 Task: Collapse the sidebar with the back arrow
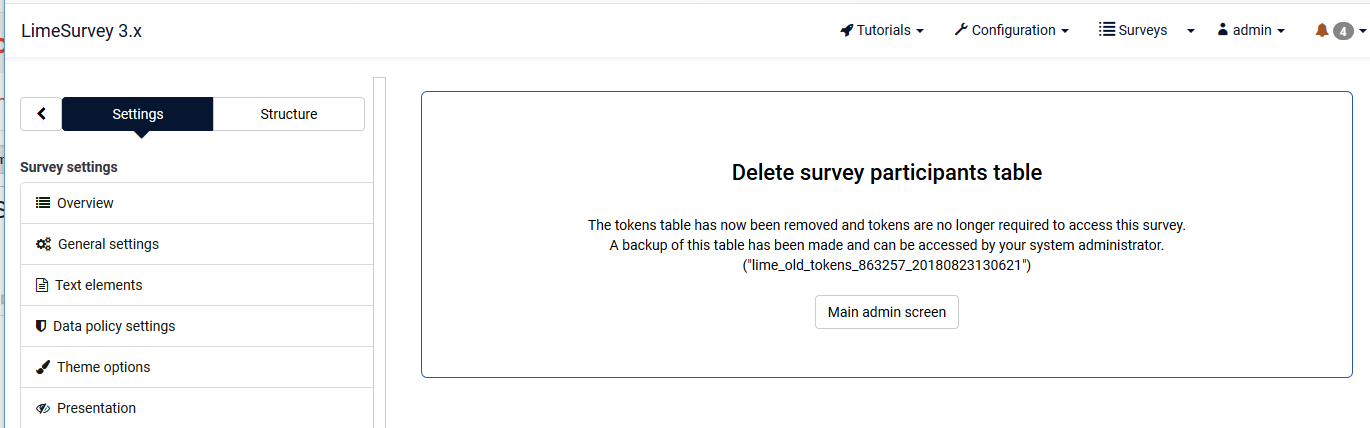pyautogui.click(x=41, y=114)
